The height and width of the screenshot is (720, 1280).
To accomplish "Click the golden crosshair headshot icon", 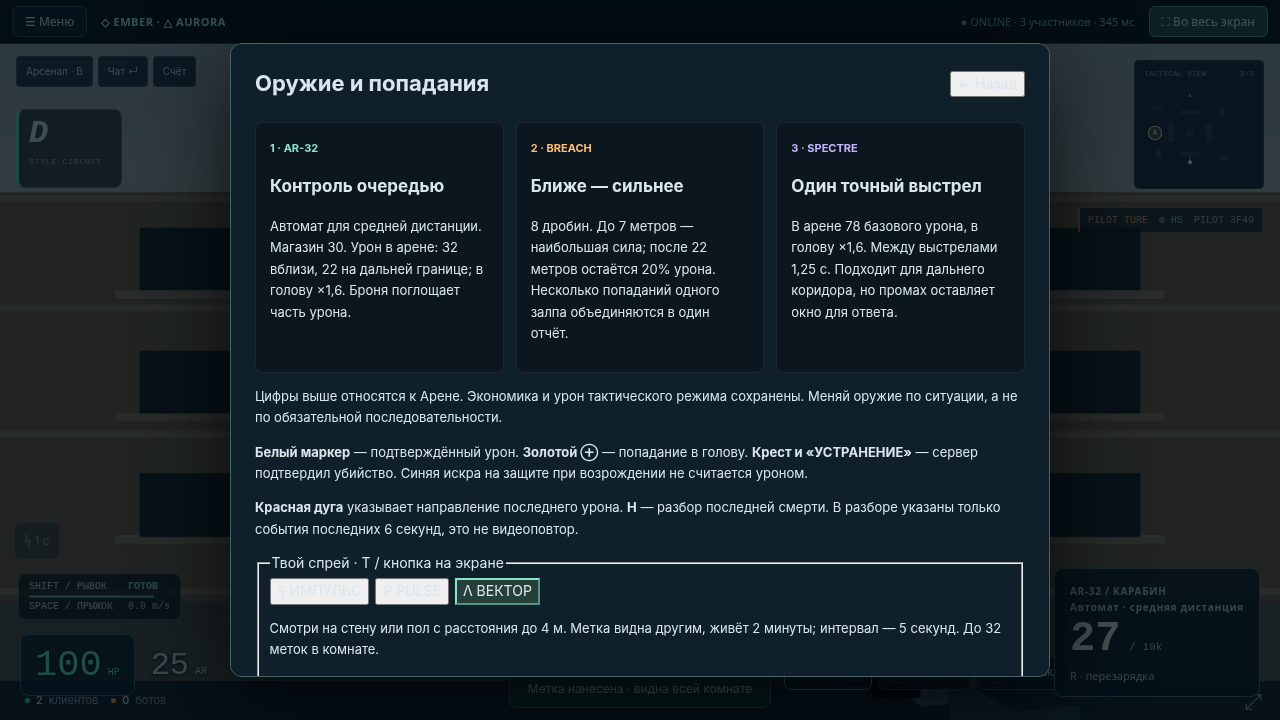I will 589,452.
